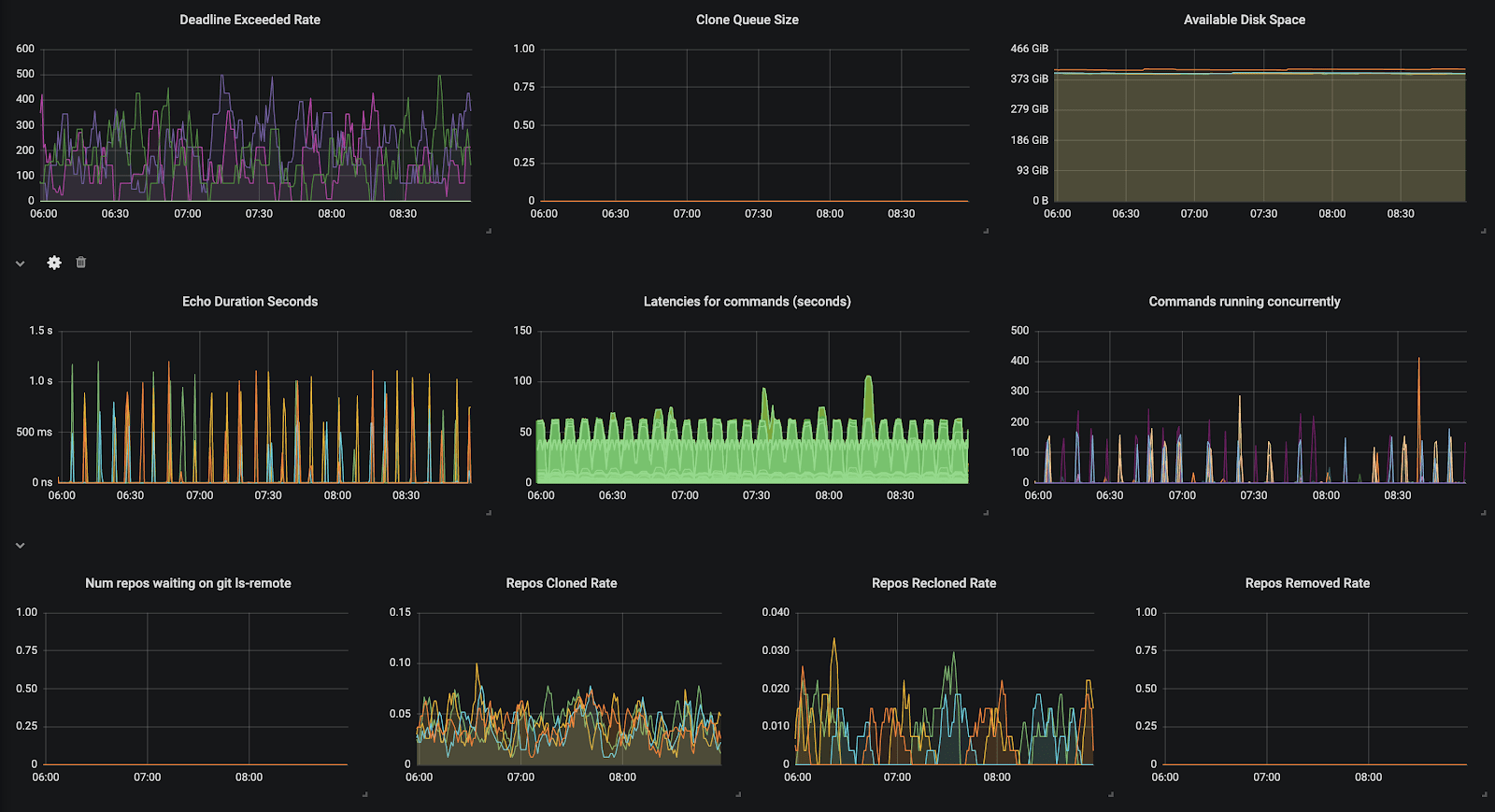
Task: Open Latencies for commands (seconds) panel menu
Action: coord(747,301)
